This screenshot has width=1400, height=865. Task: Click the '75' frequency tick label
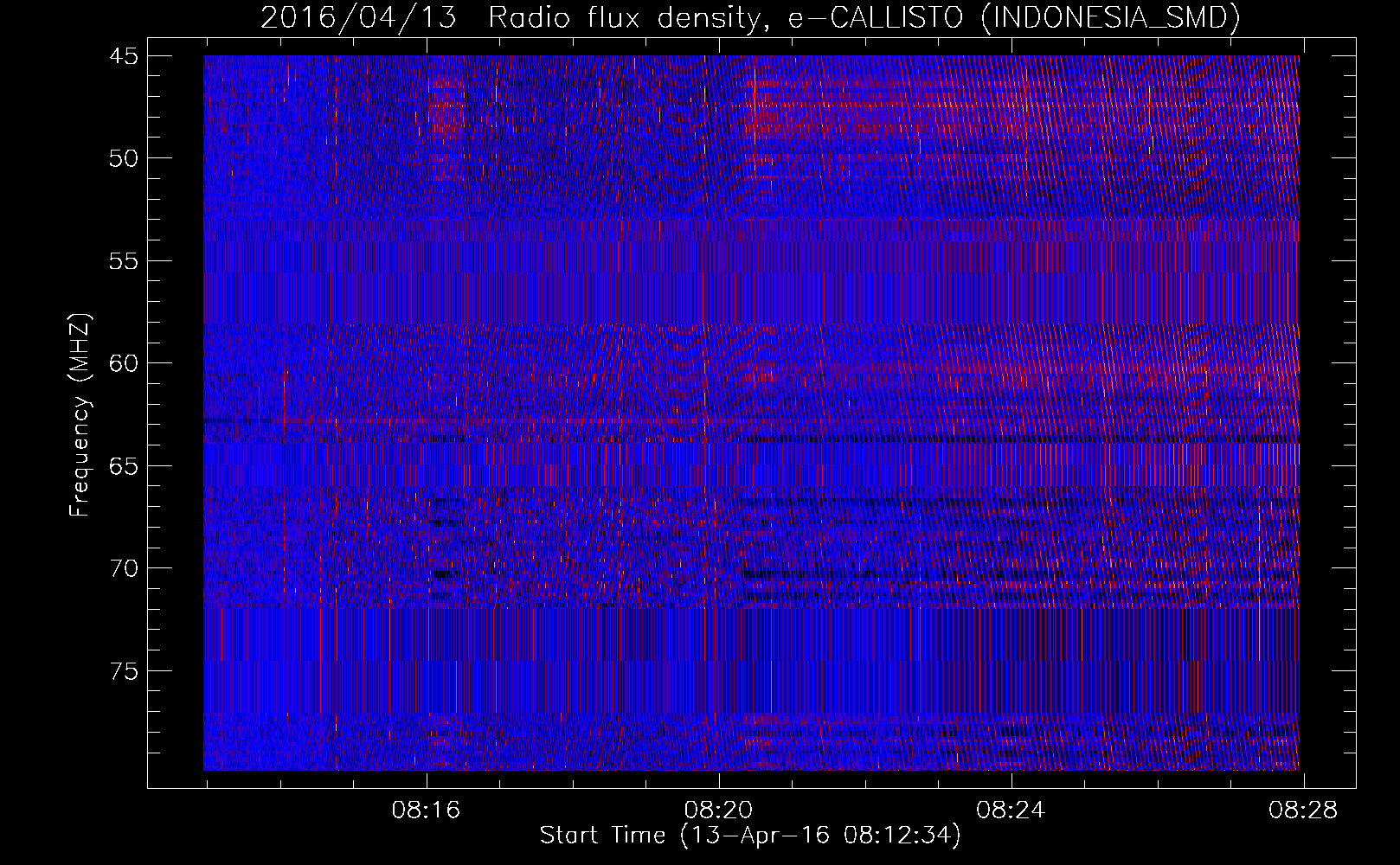coord(124,671)
